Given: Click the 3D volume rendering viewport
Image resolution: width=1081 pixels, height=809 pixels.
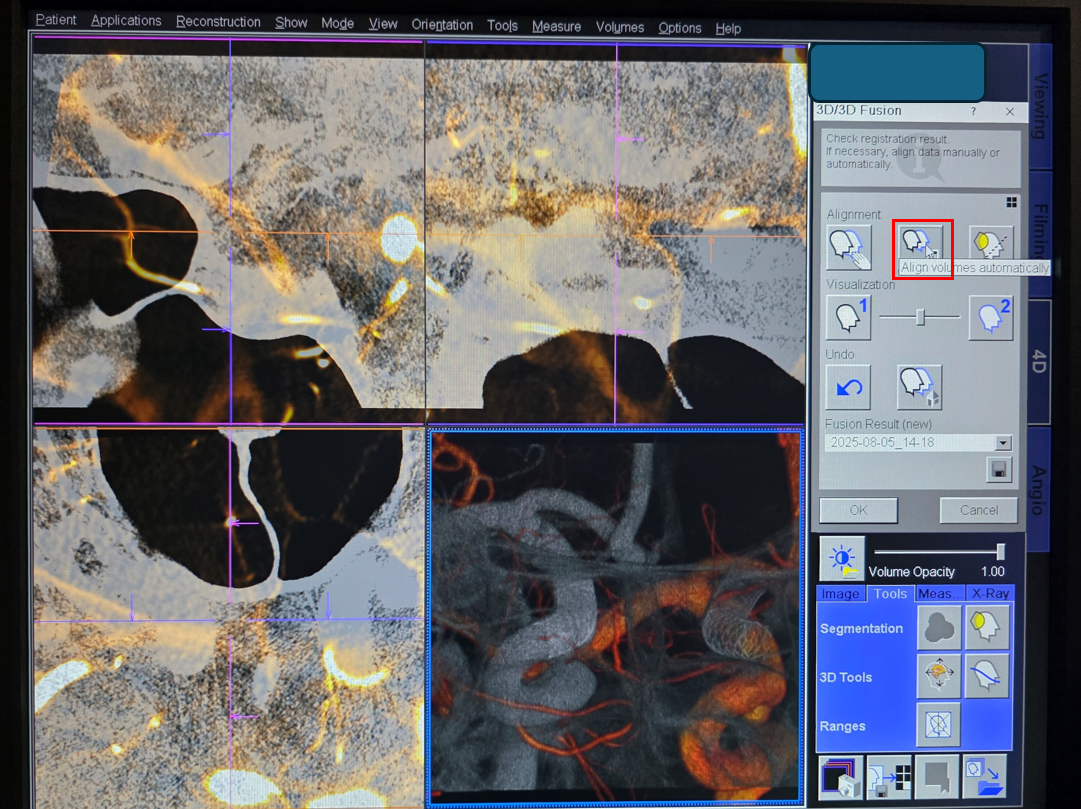Looking at the screenshot, I should (615, 617).
